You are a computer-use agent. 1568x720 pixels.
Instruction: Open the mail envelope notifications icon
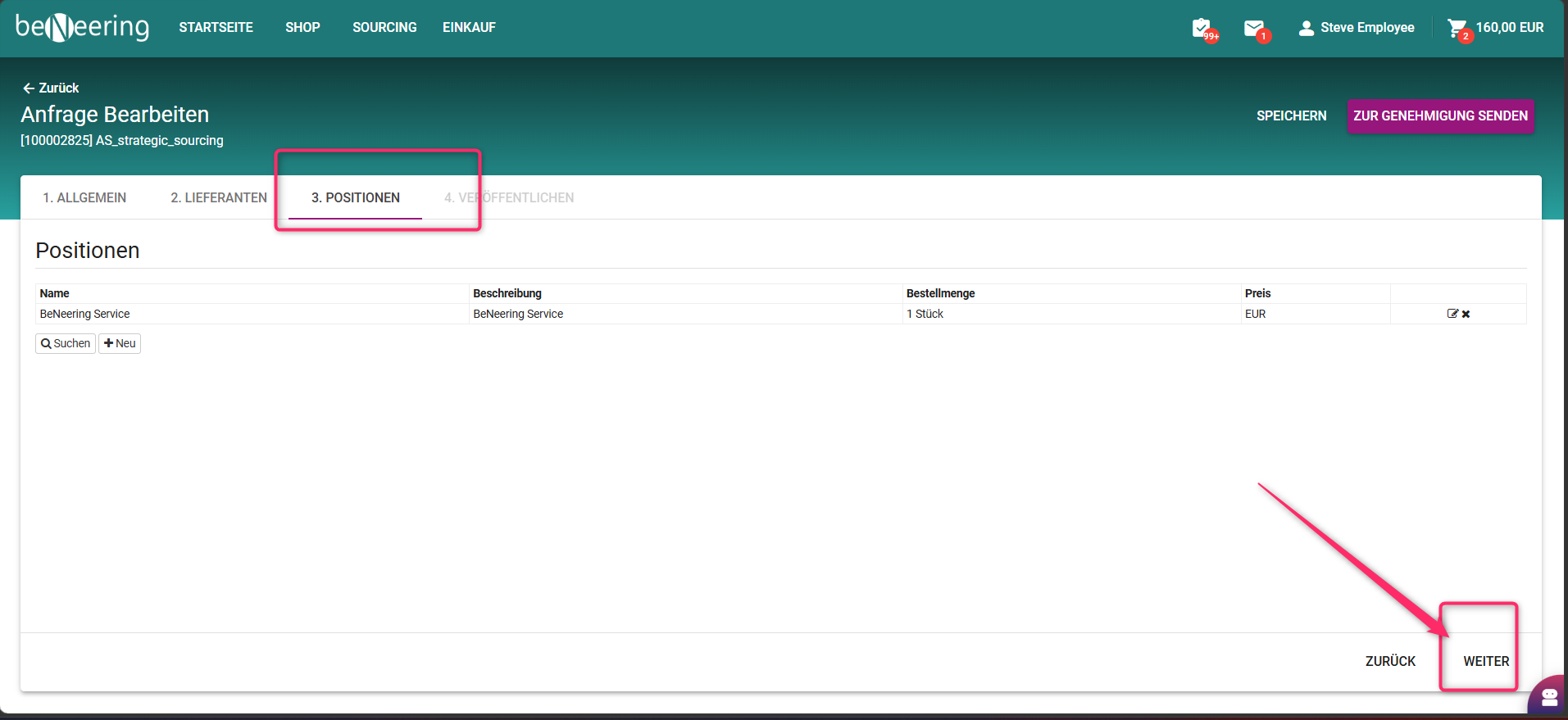[x=1256, y=29]
